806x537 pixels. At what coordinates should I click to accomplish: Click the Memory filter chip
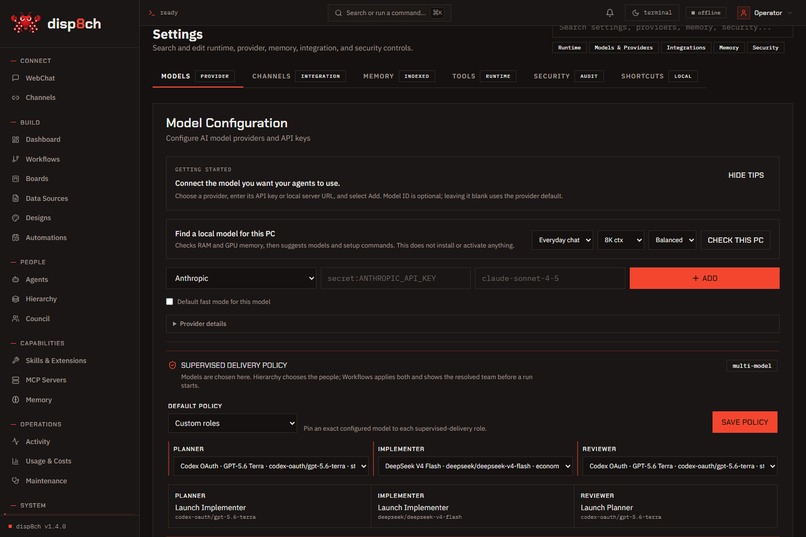[728, 47]
